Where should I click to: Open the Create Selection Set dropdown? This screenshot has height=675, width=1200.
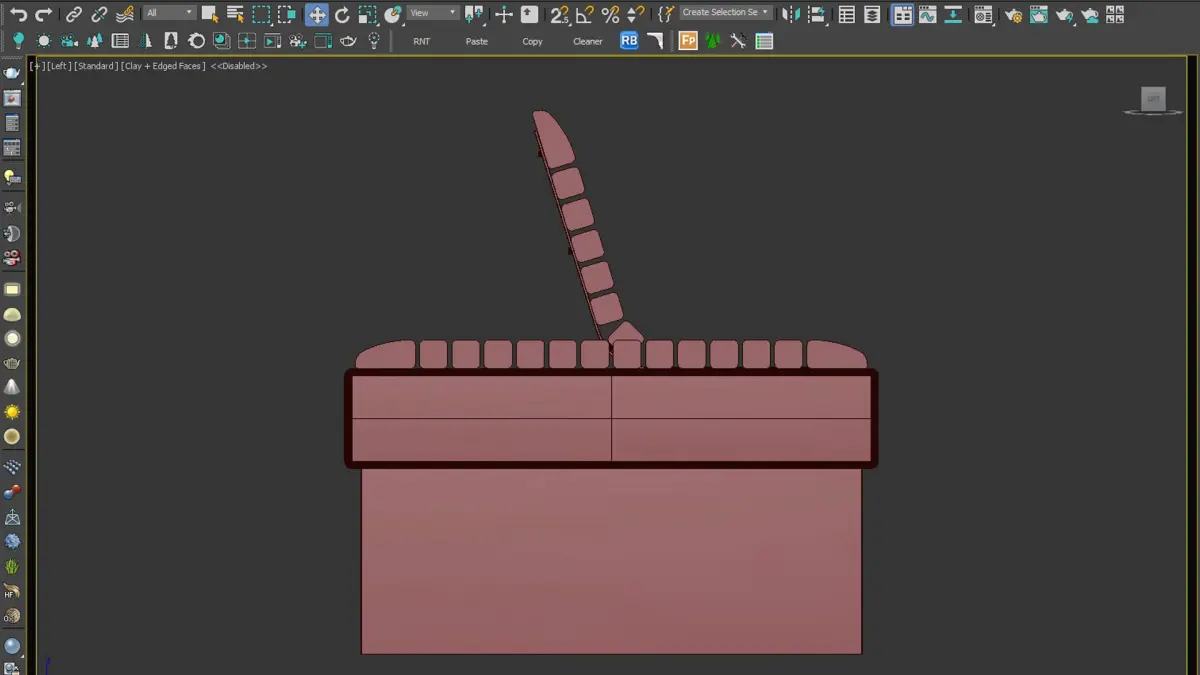tap(726, 13)
